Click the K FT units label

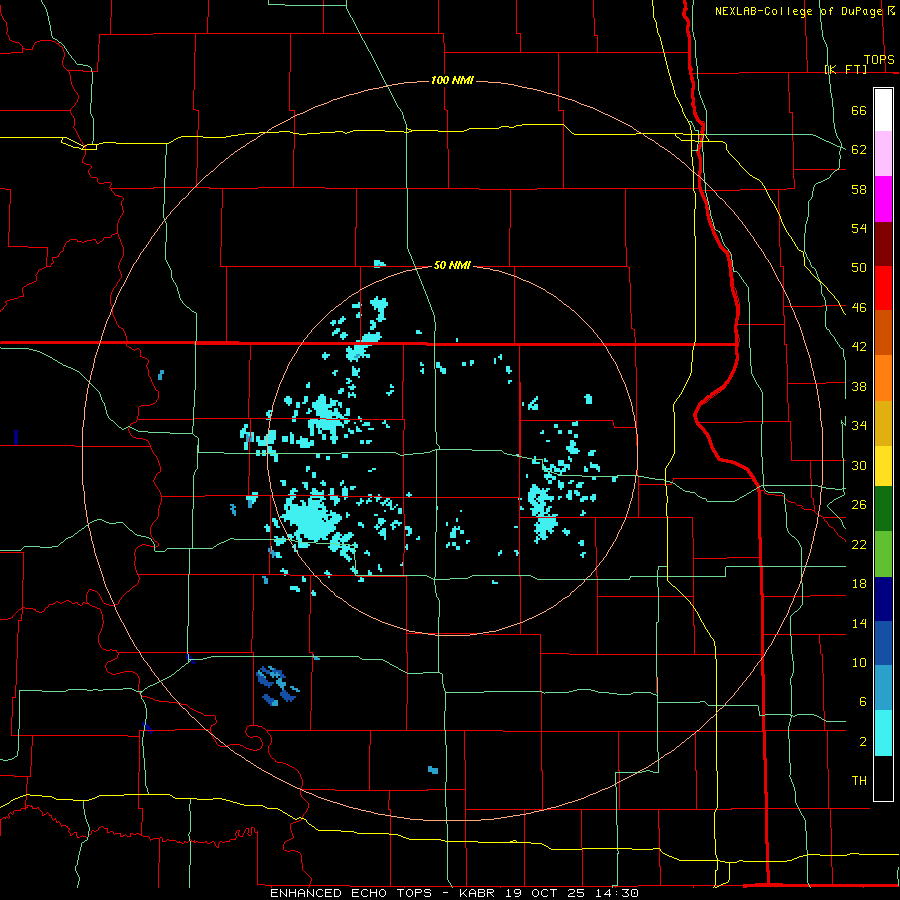coord(846,69)
